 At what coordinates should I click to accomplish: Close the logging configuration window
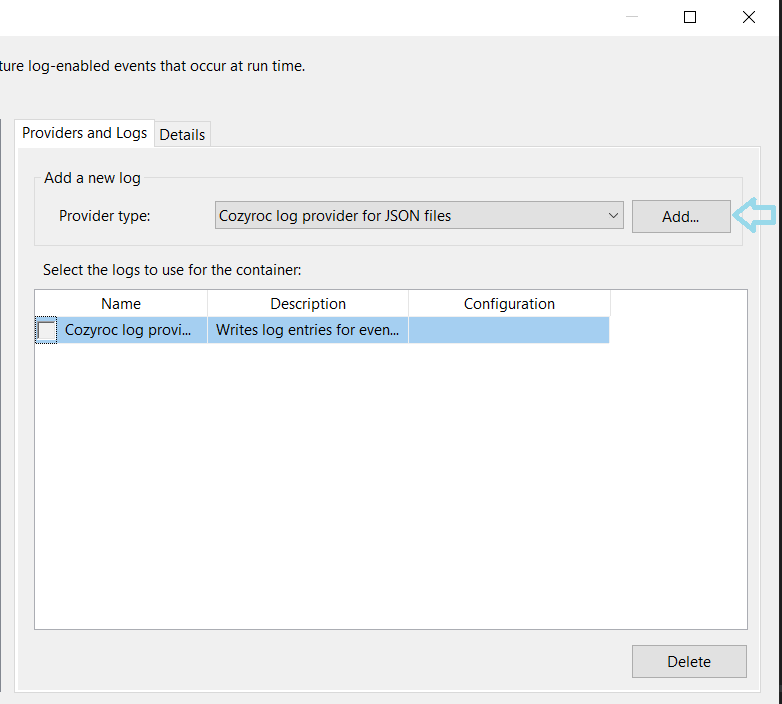pyautogui.click(x=748, y=17)
